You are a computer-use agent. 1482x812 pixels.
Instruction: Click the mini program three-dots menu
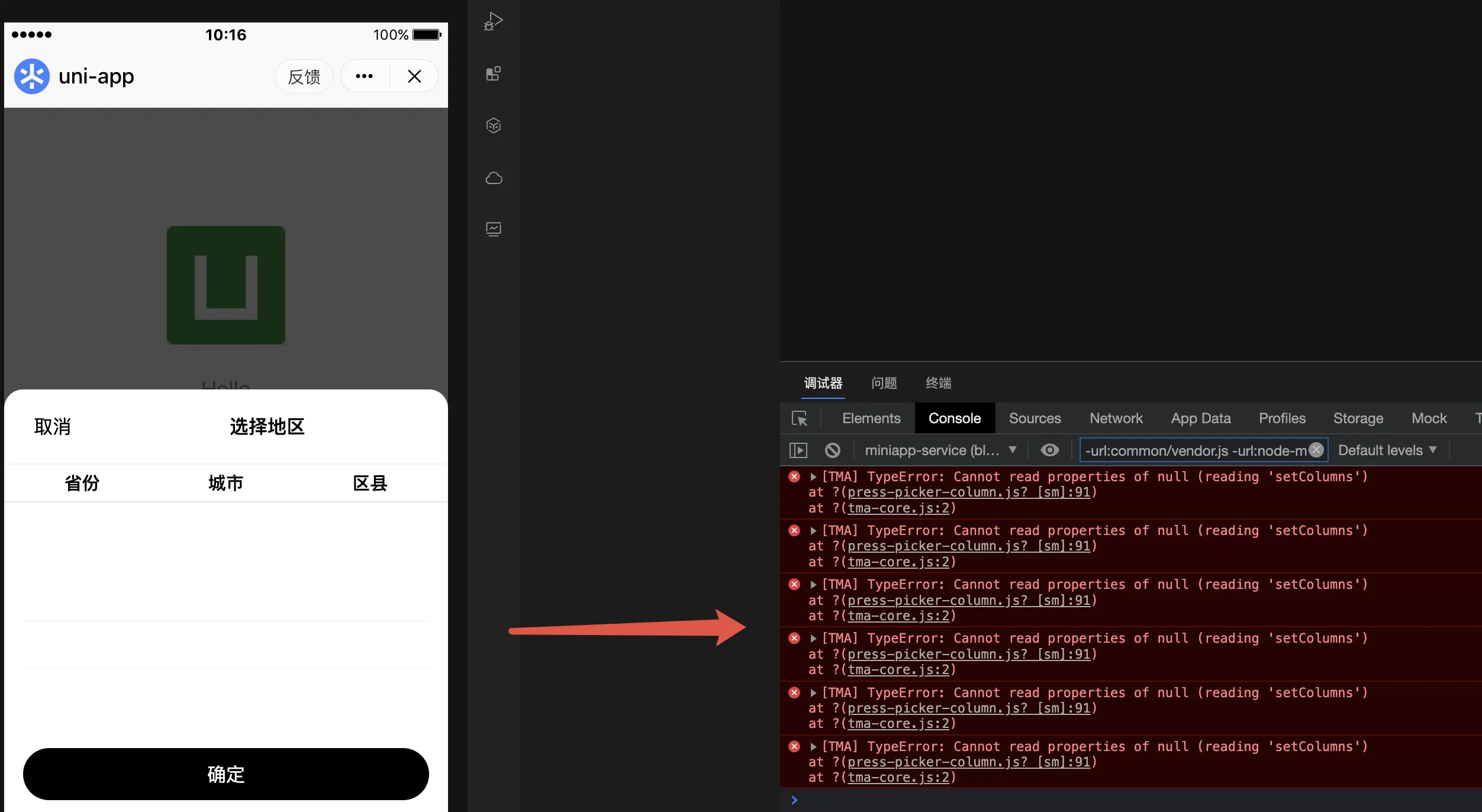pos(365,76)
